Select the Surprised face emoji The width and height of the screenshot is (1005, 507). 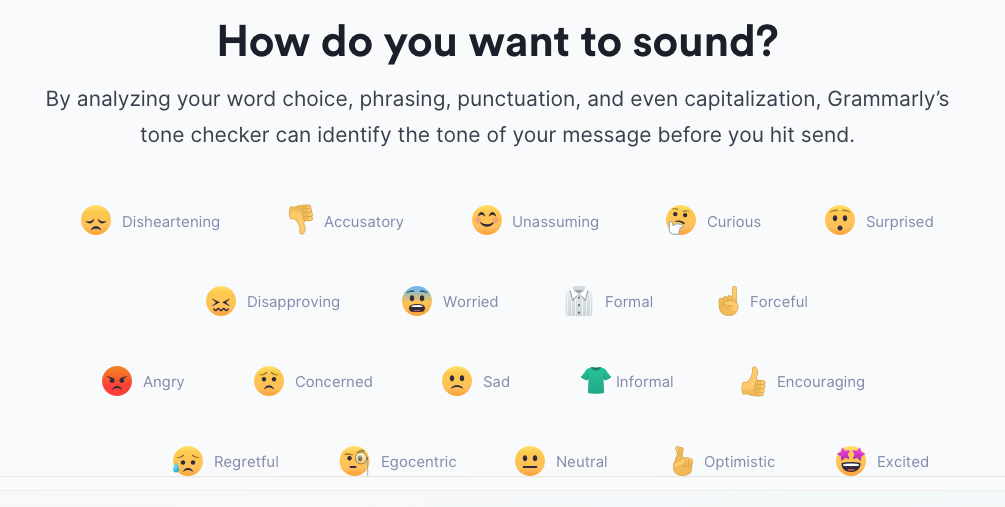click(x=840, y=221)
